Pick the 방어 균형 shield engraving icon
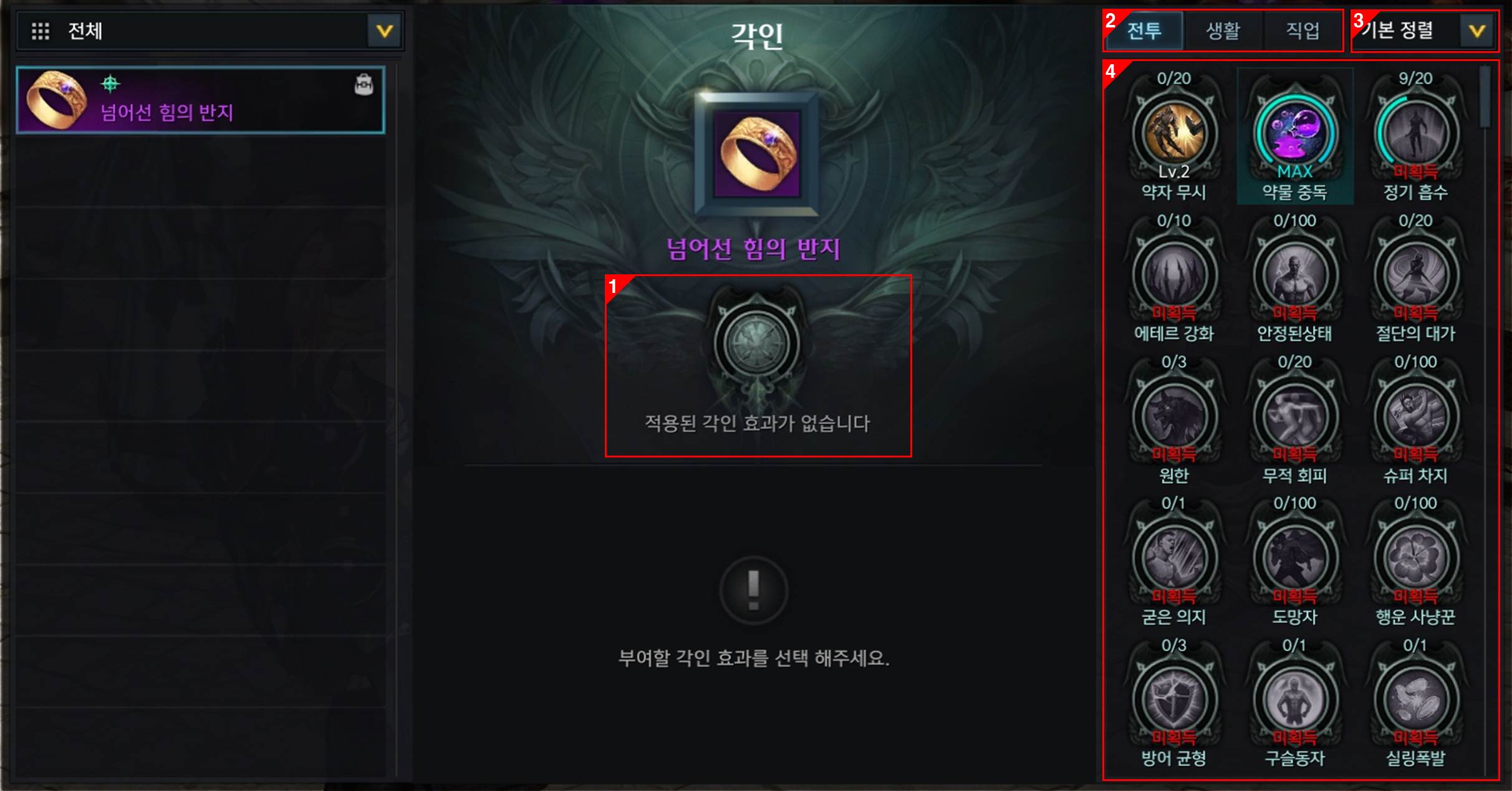1512x791 pixels. tap(1174, 699)
